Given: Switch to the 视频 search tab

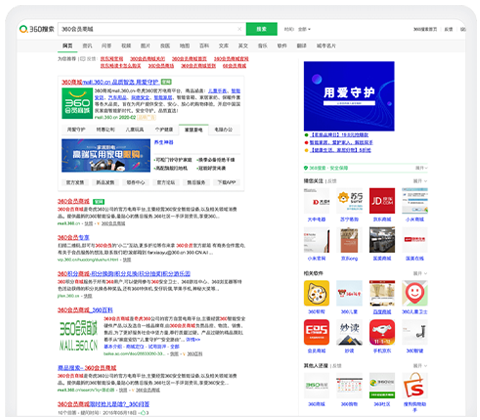Looking at the screenshot, I should [126, 46].
